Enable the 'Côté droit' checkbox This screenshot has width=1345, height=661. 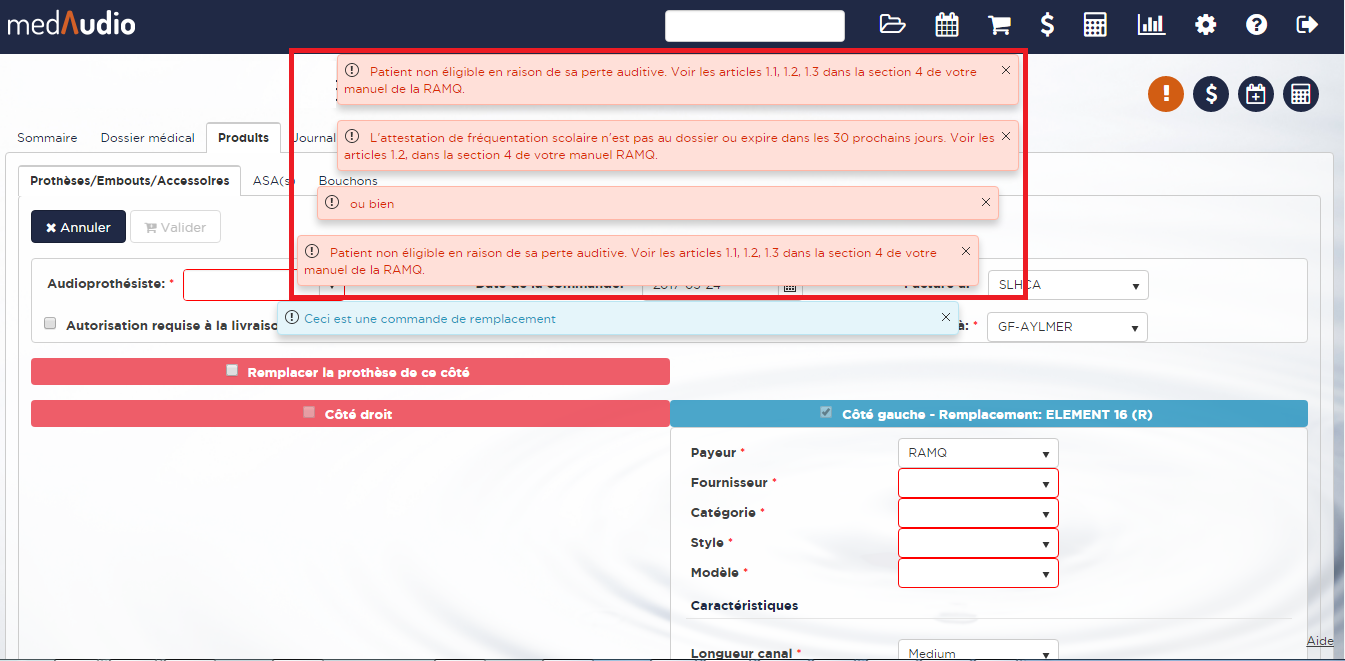tap(309, 412)
